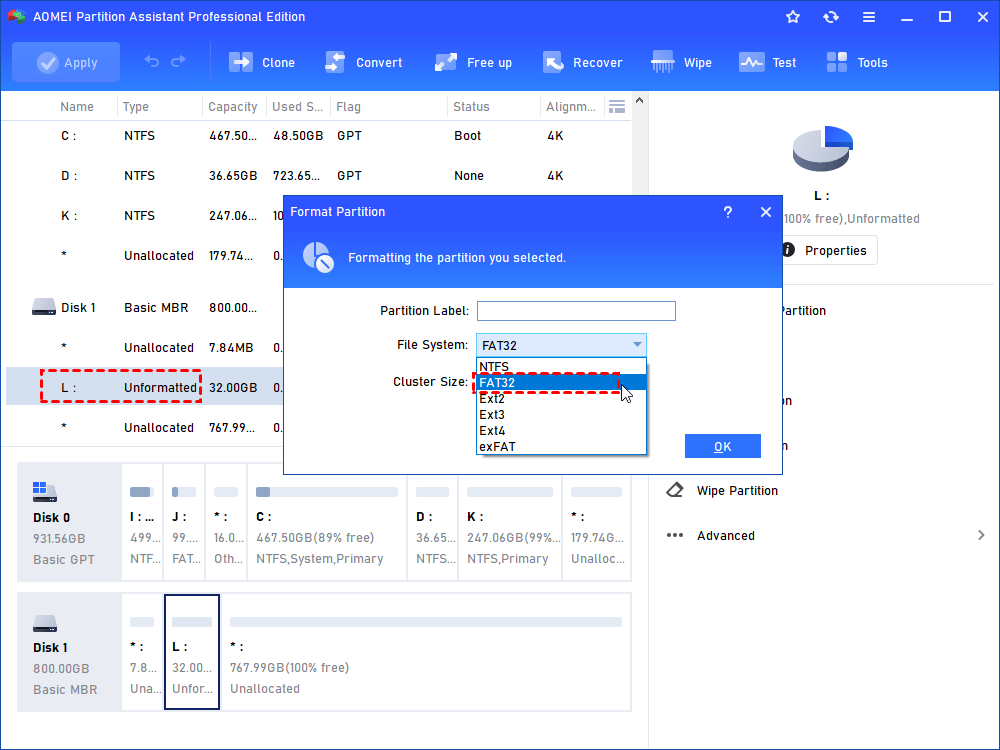The width and height of the screenshot is (1000, 750).
Task: Open the Convert menu
Action: [364, 62]
